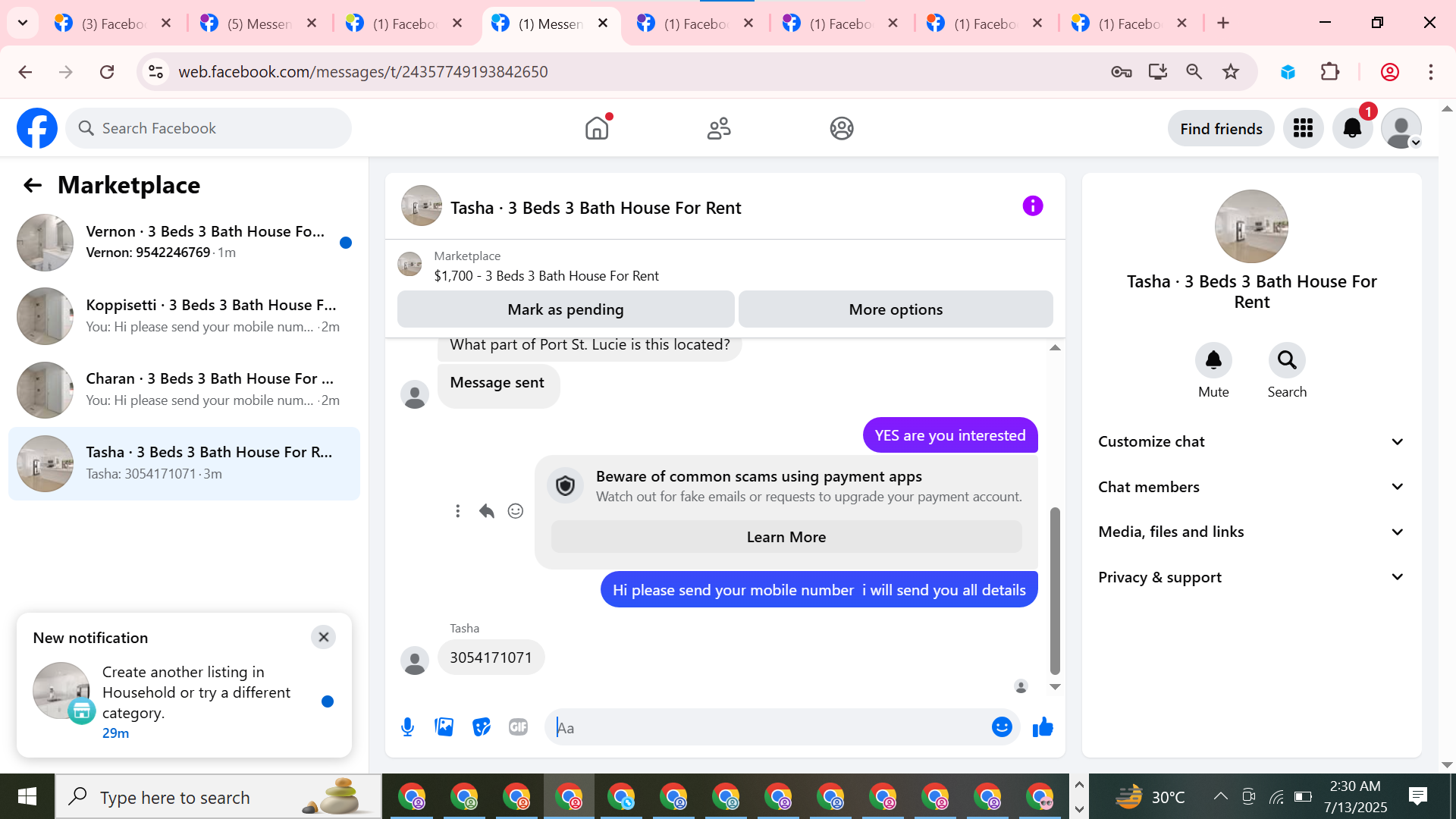1456x819 pixels.
Task: Click Mark as pending button
Action: click(x=565, y=309)
